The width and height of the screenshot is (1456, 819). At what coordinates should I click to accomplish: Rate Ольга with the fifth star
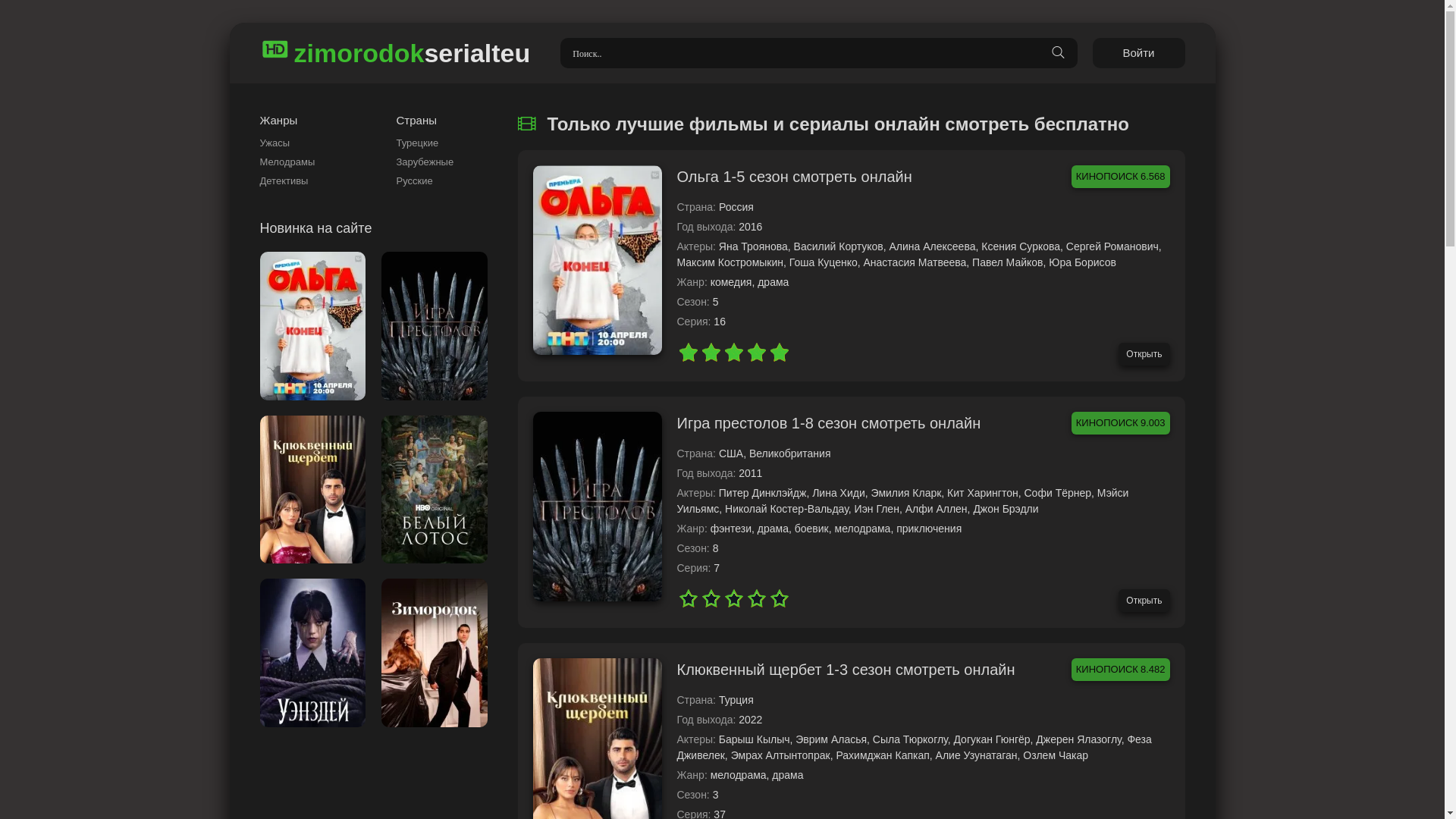pos(779,353)
